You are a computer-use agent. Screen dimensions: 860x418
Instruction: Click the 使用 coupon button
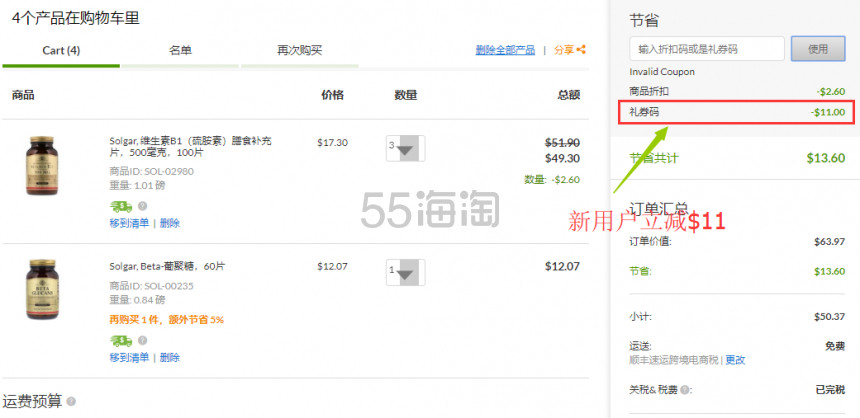point(818,49)
